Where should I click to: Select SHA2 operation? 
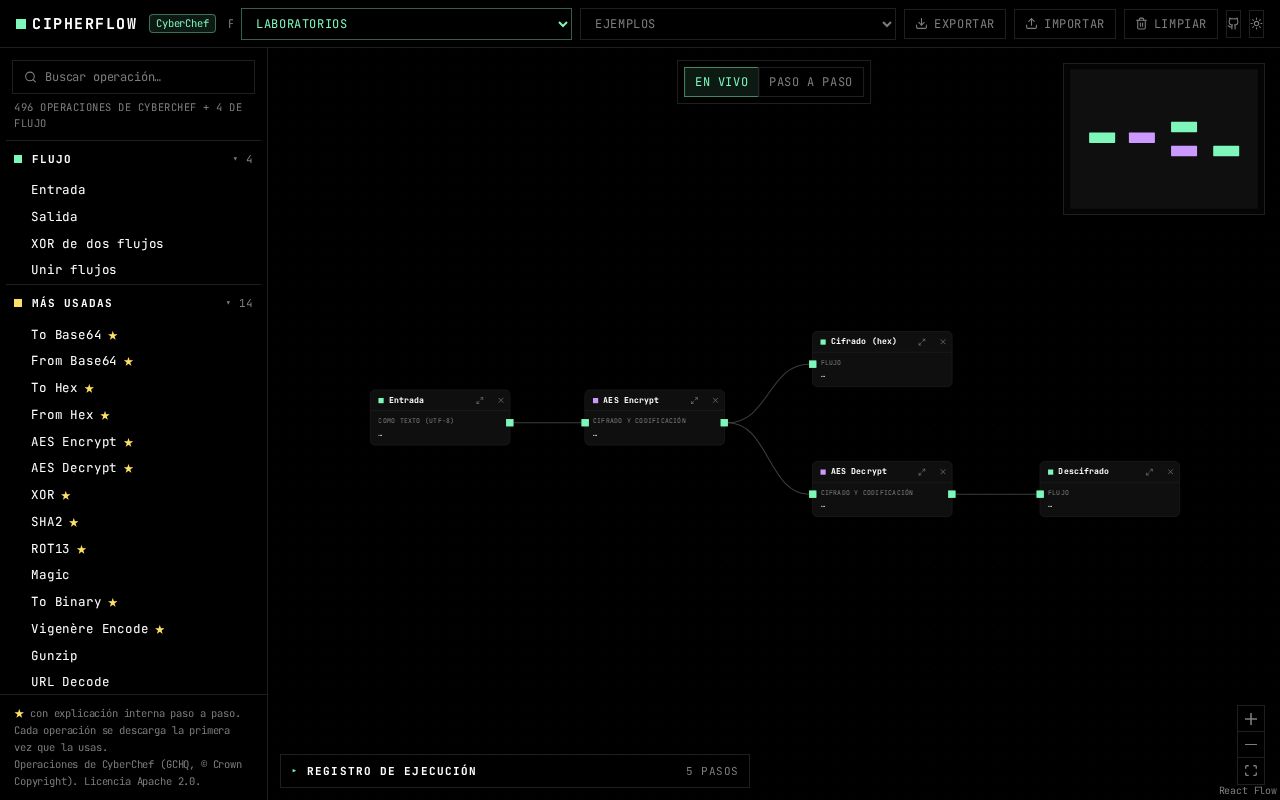133,522
